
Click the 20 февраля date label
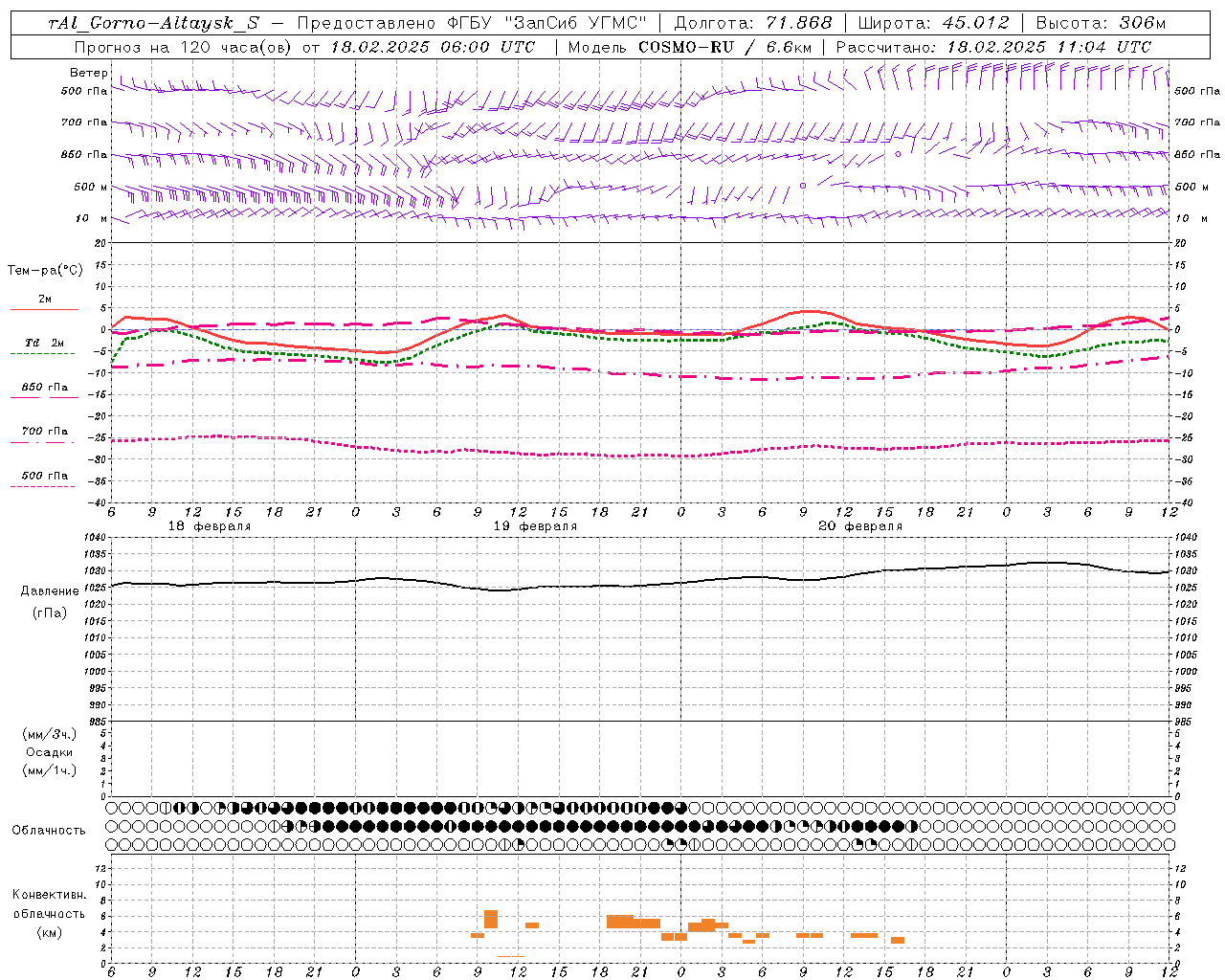[860, 526]
